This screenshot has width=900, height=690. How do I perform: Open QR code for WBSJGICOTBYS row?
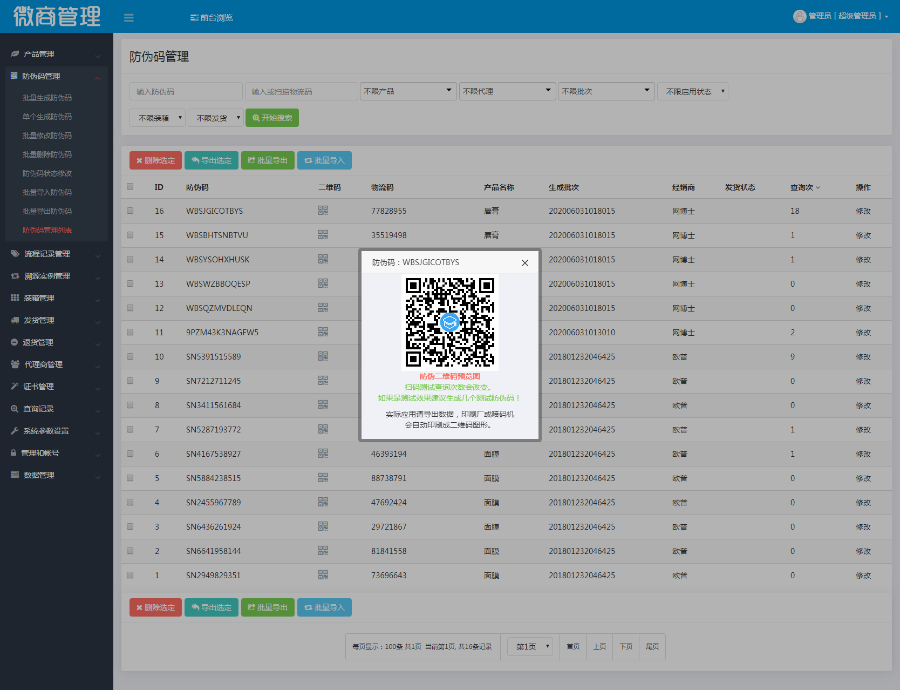coord(323,211)
